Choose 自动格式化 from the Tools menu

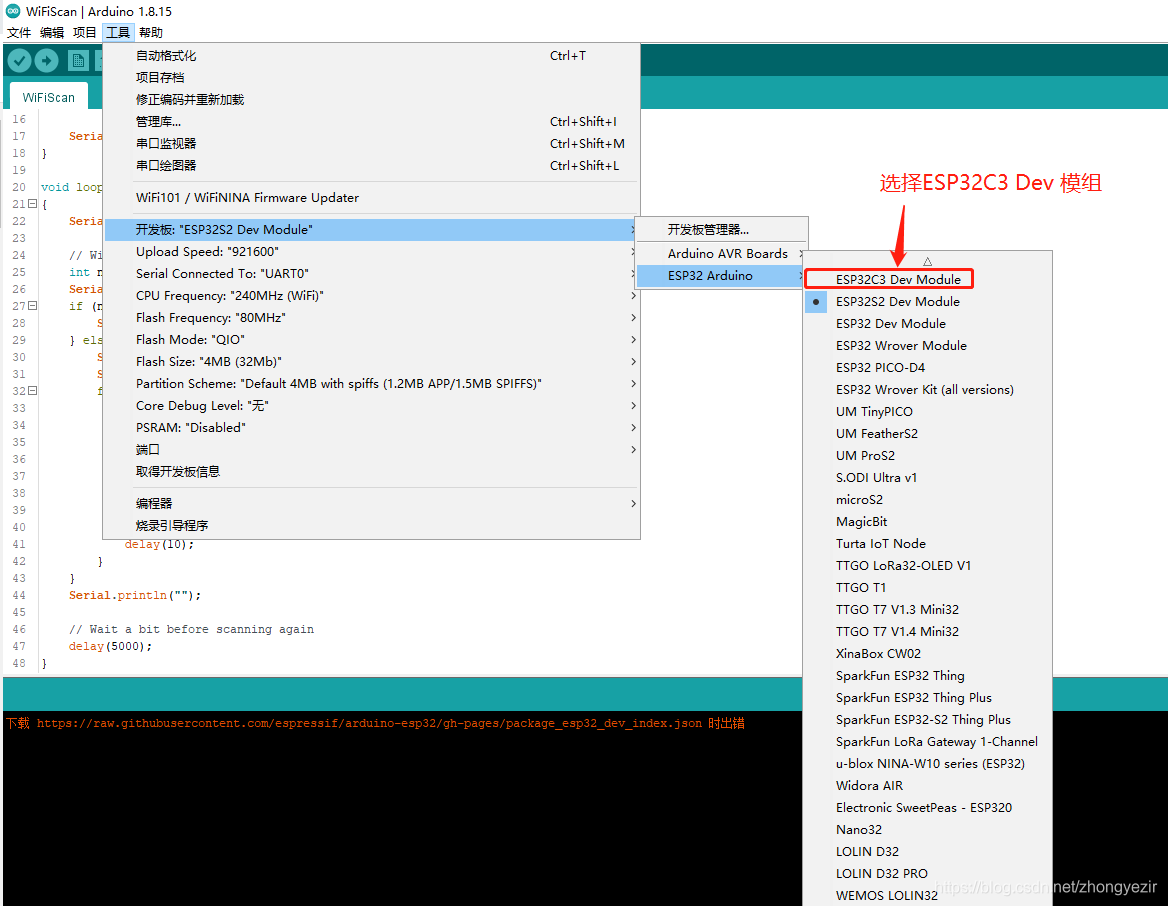[372, 56]
